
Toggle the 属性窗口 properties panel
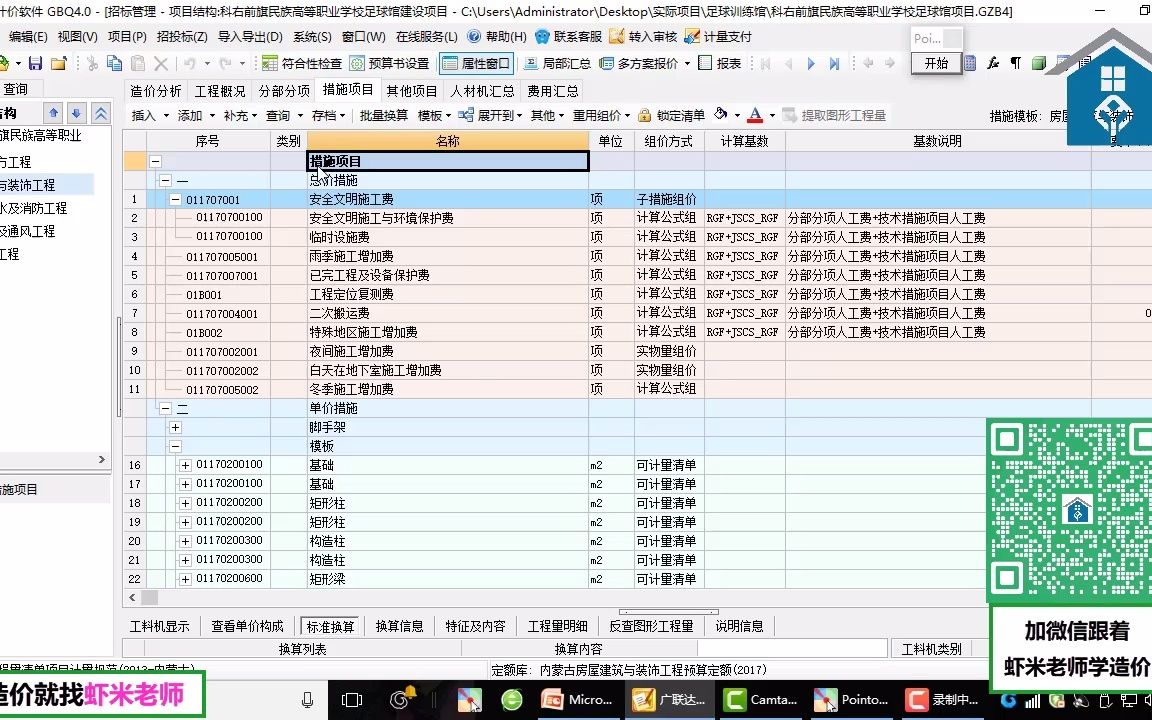pyautogui.click(x=476, y=62)
